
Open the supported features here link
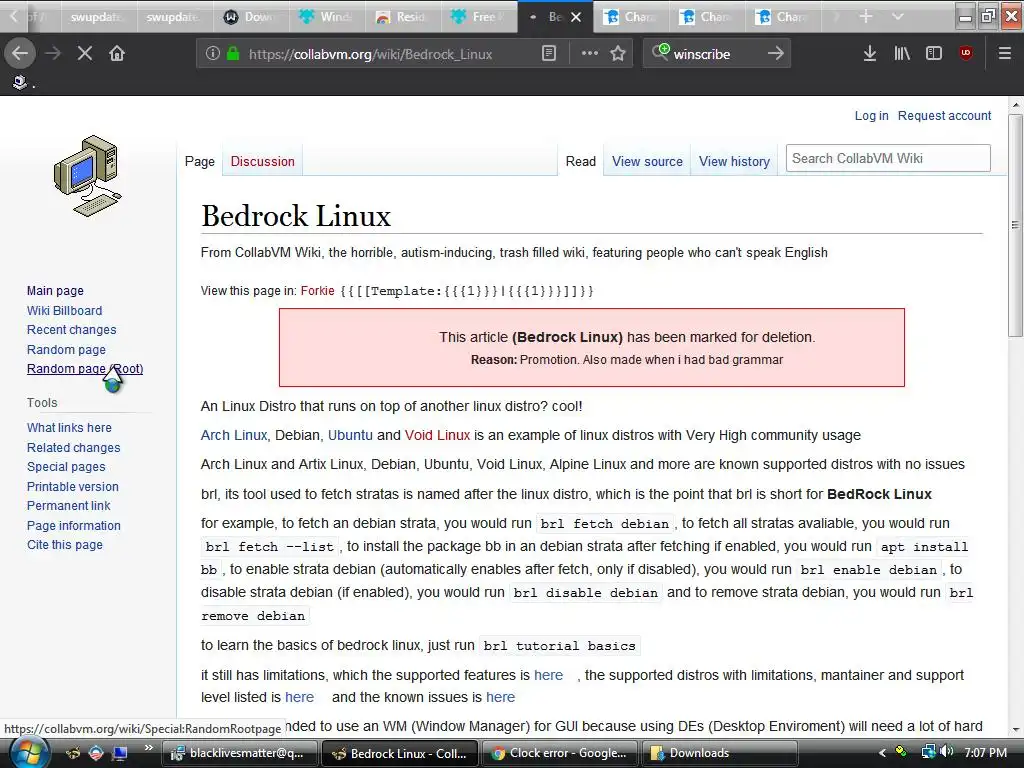(548, 675)
